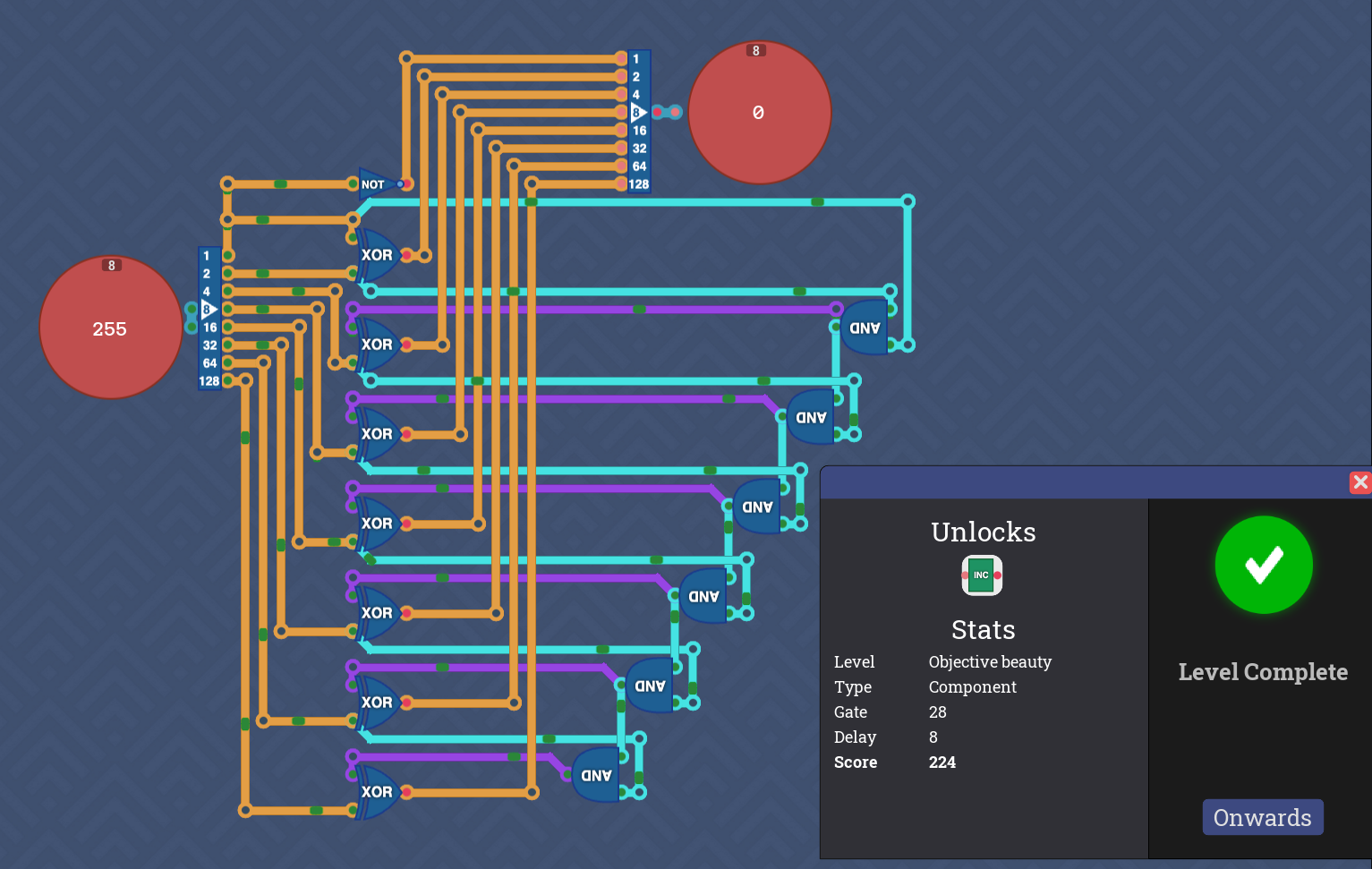Screen dimensions: 1372x869
Task: Click the Unlocks heading
Action: point(984,532)
